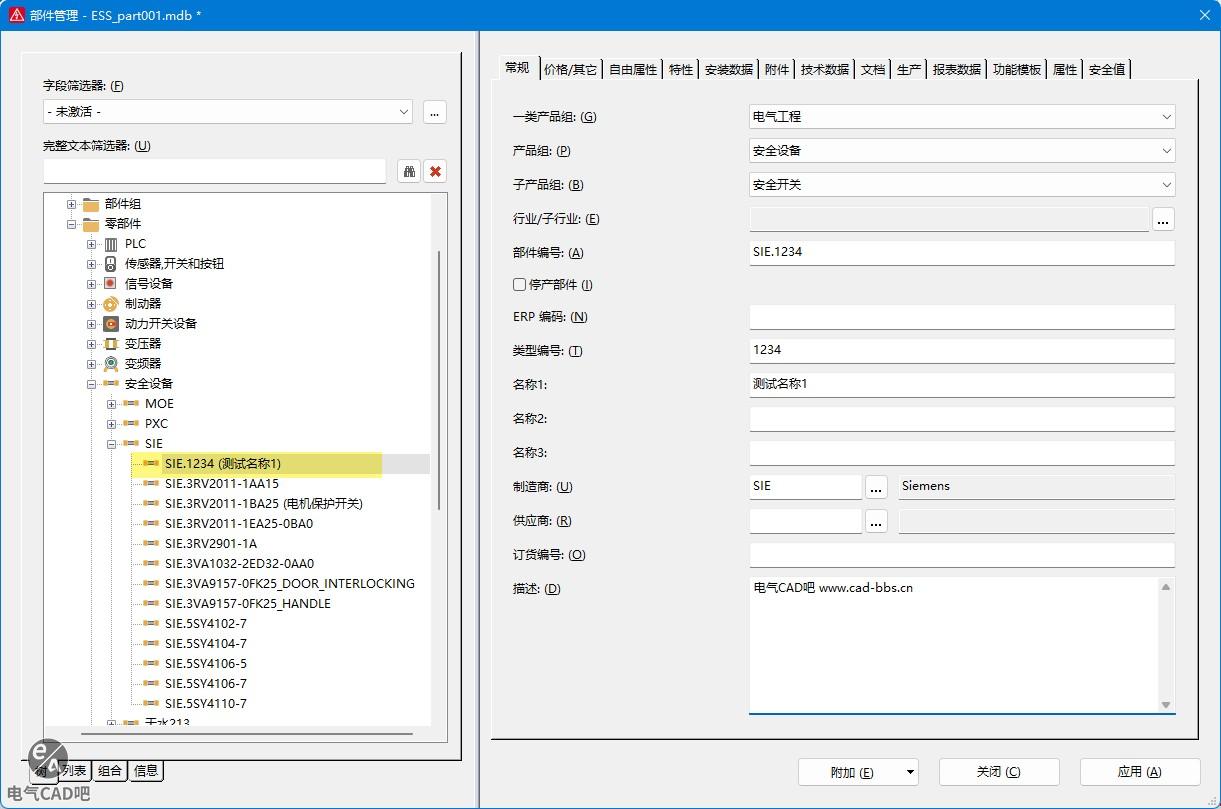Click the binoculars search icon

click(409, 171)
